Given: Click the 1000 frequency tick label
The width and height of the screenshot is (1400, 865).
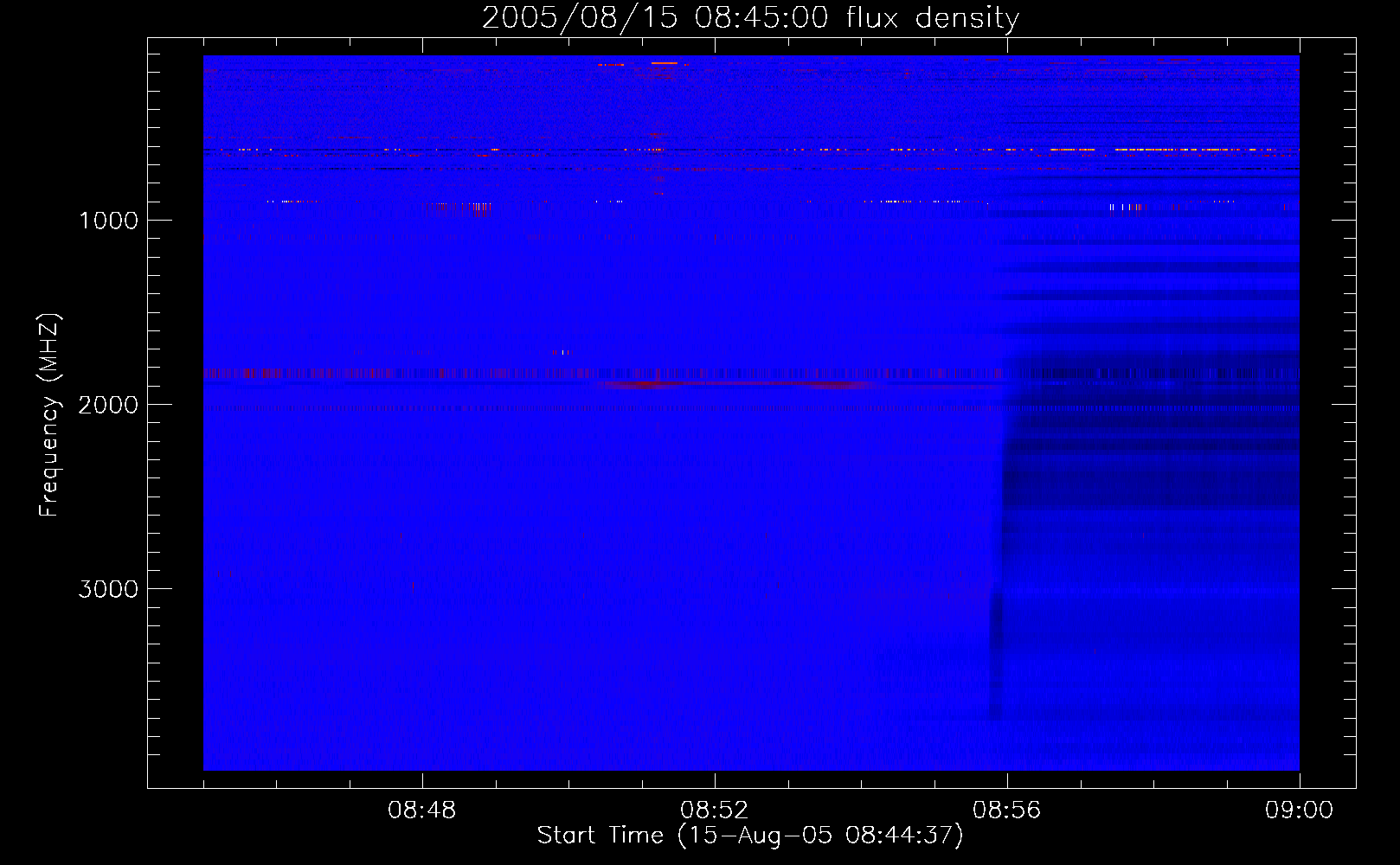Looking at the screenshot, I should pos(108,221).
